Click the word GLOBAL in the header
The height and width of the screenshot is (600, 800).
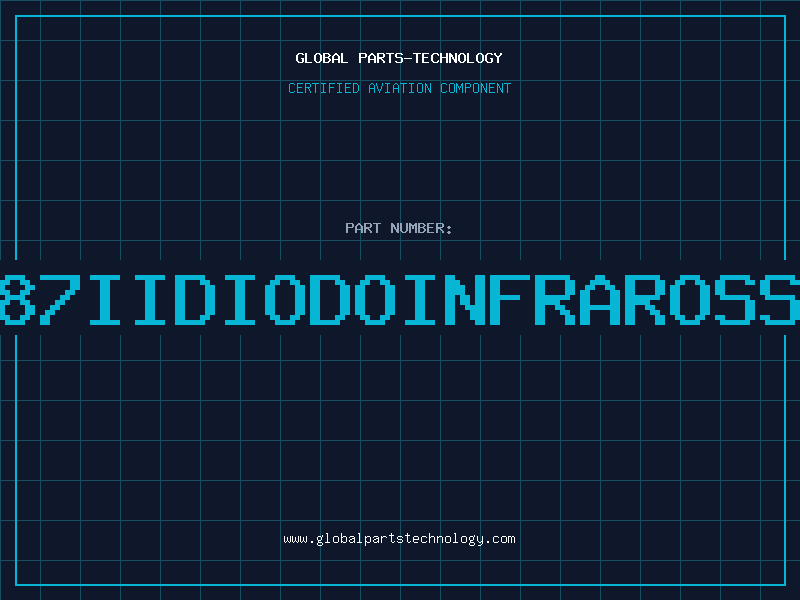coord(321,58)
